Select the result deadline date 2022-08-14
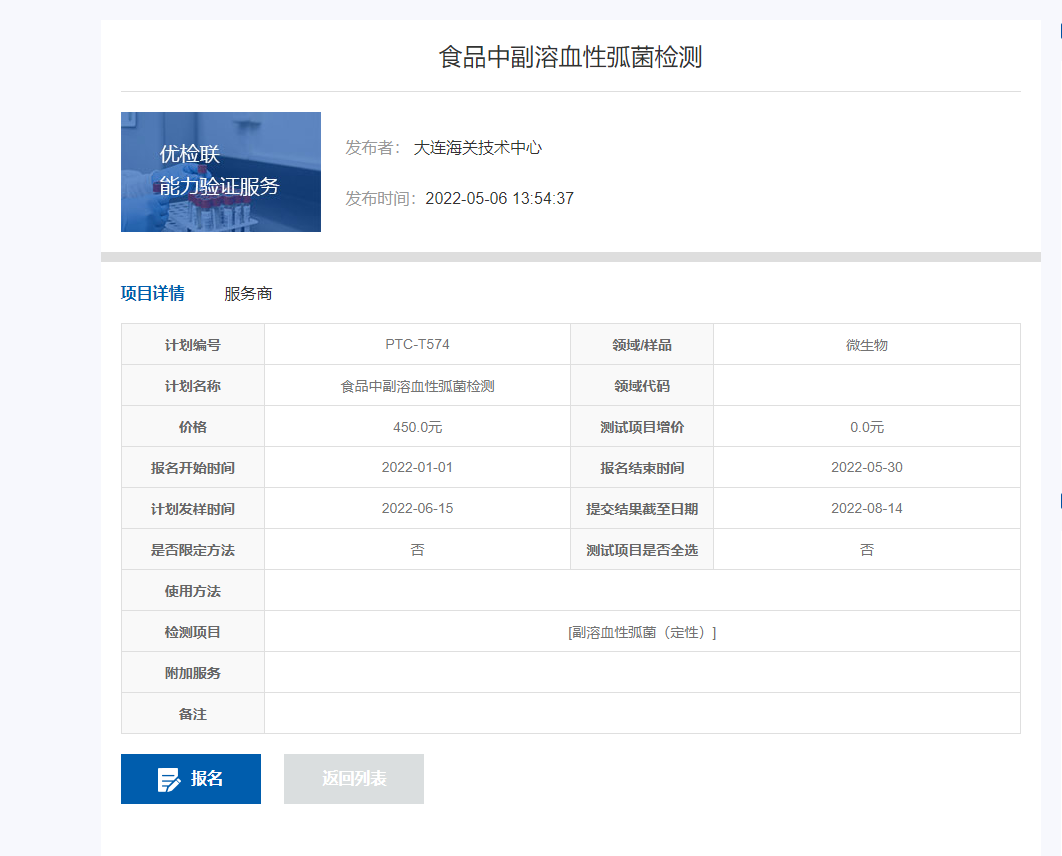Image resolution: width=1062 pixels, height=856 pixels. (x=866, y=509)
